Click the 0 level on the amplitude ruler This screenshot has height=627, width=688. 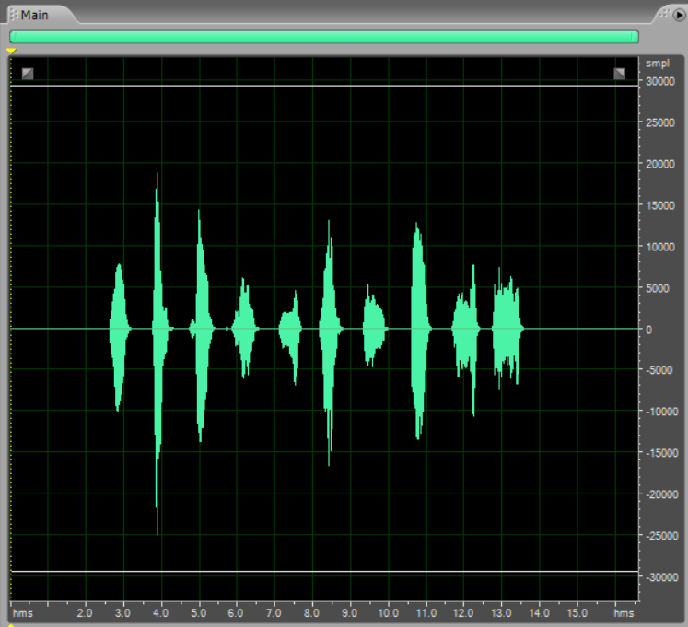[x=649, y=329]
